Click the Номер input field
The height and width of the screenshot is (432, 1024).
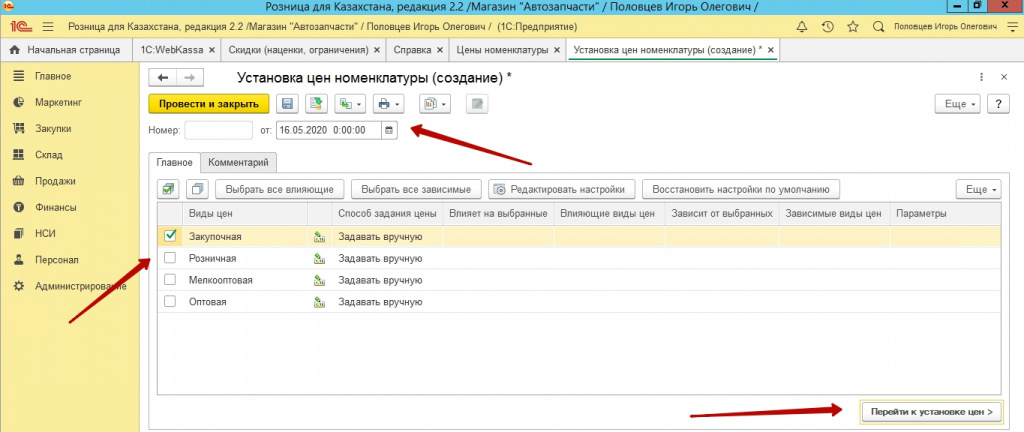click(218, 130)
